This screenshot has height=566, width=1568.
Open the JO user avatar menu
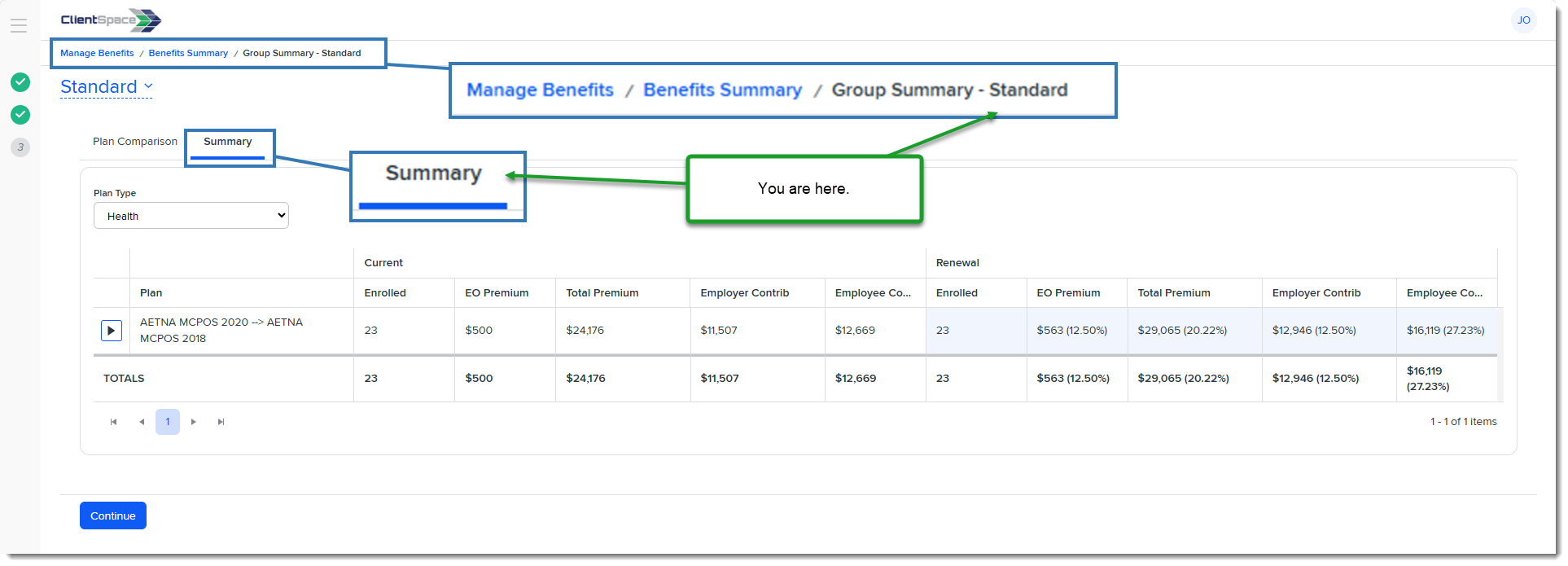[x=1523, y=20]
